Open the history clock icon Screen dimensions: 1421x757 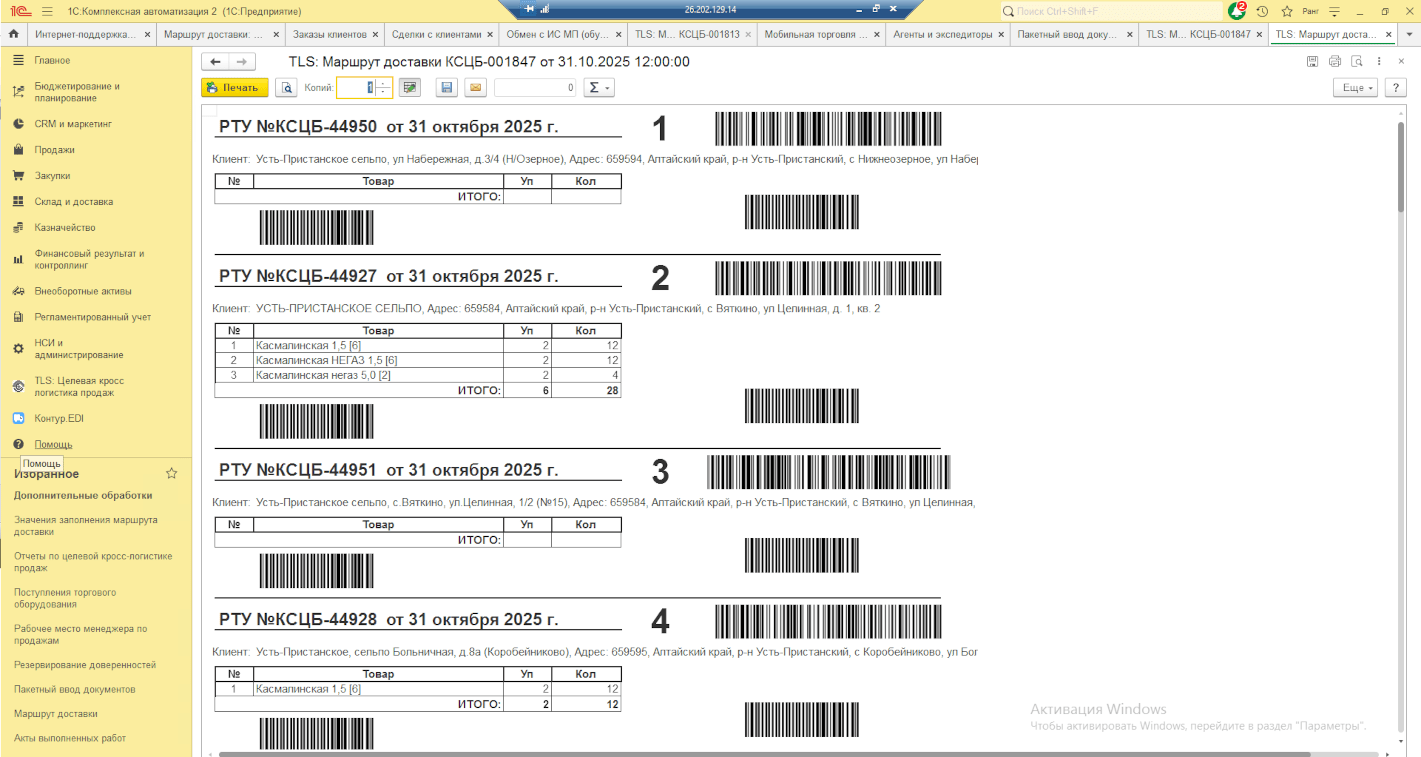tap(1262, 11)
